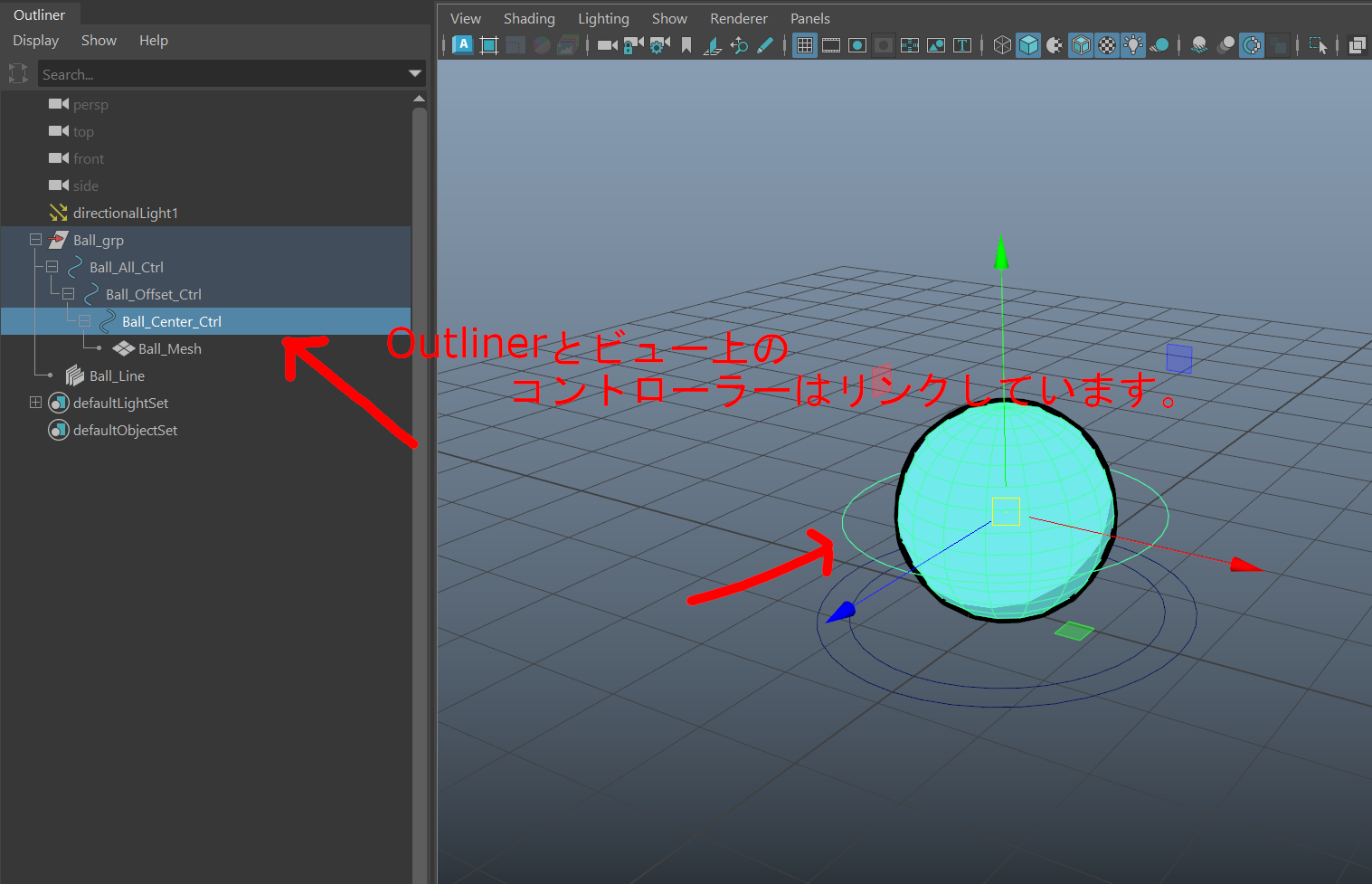
Task: Toggle the Film Gate icon
Action: tap(831, 45)
